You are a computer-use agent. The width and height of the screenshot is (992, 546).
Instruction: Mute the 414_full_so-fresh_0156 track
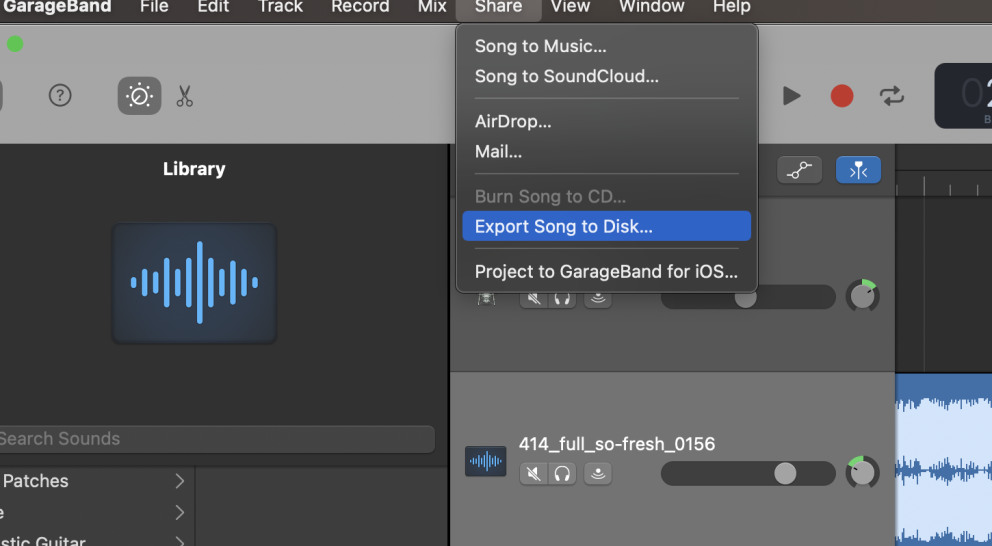534,473
